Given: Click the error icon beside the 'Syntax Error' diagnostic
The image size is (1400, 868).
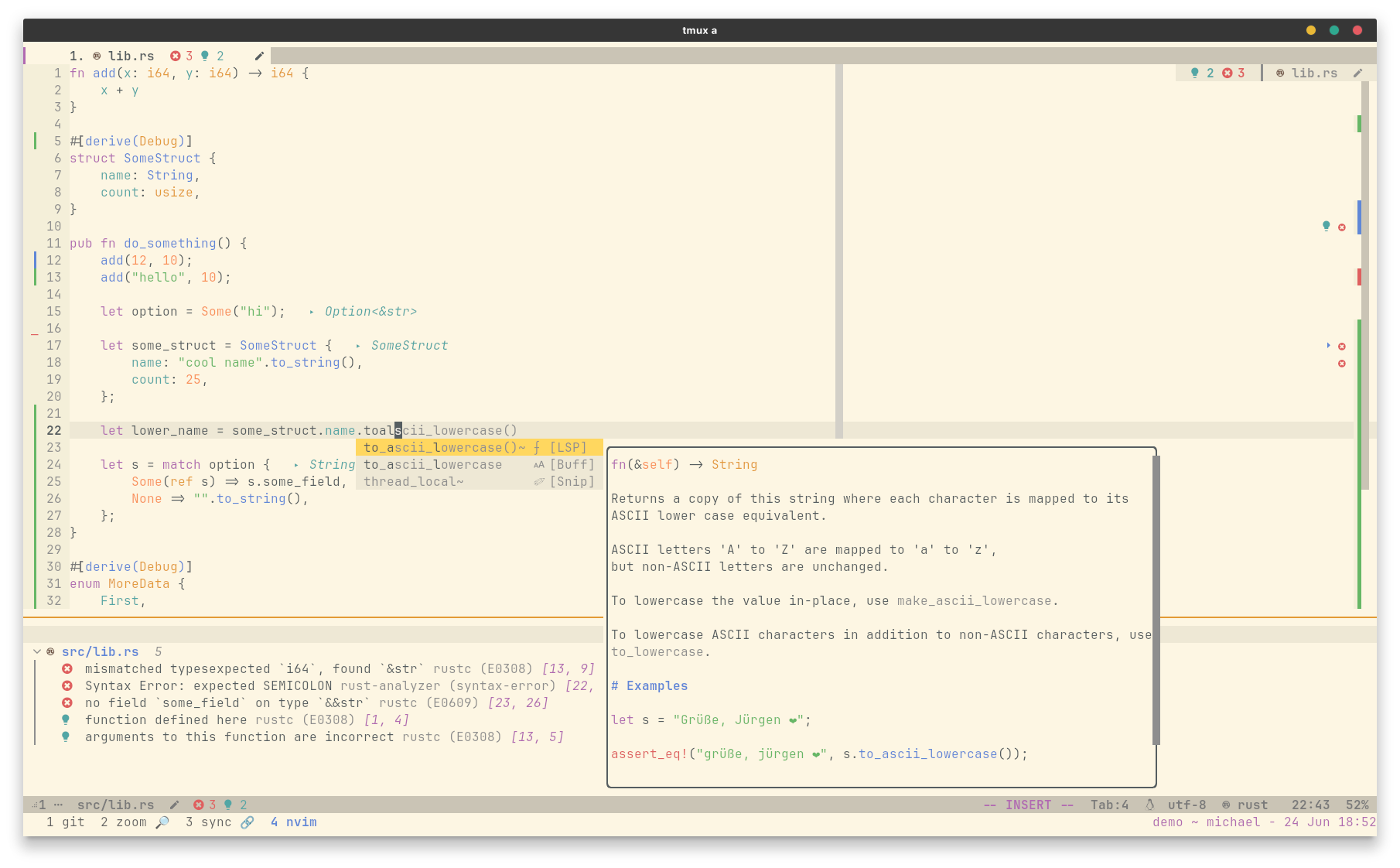Looking at the screenshot, I should (x=67, y=685).
